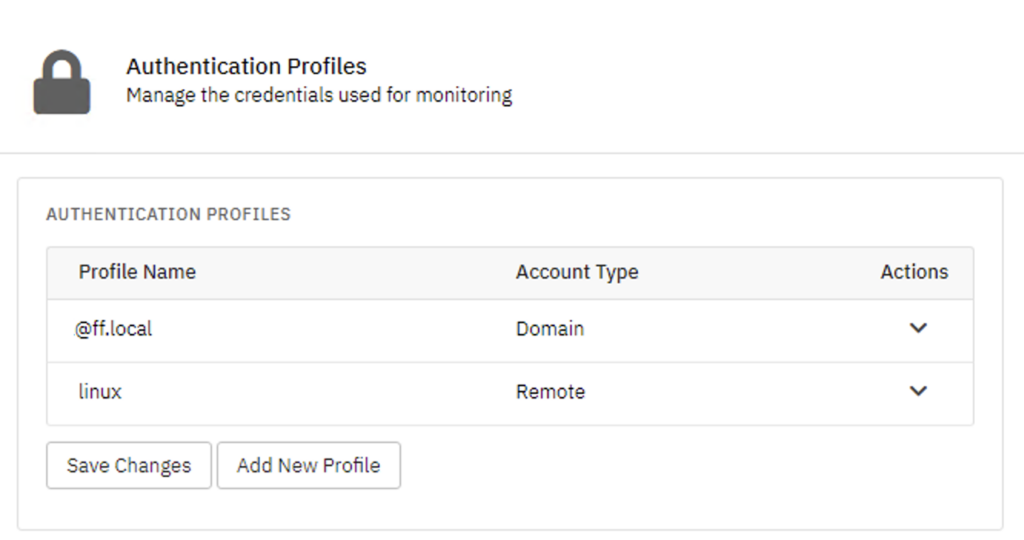Select the @ff.local profile name
1024x540 pixels.
pyautogui.click(x=114, y=328)
